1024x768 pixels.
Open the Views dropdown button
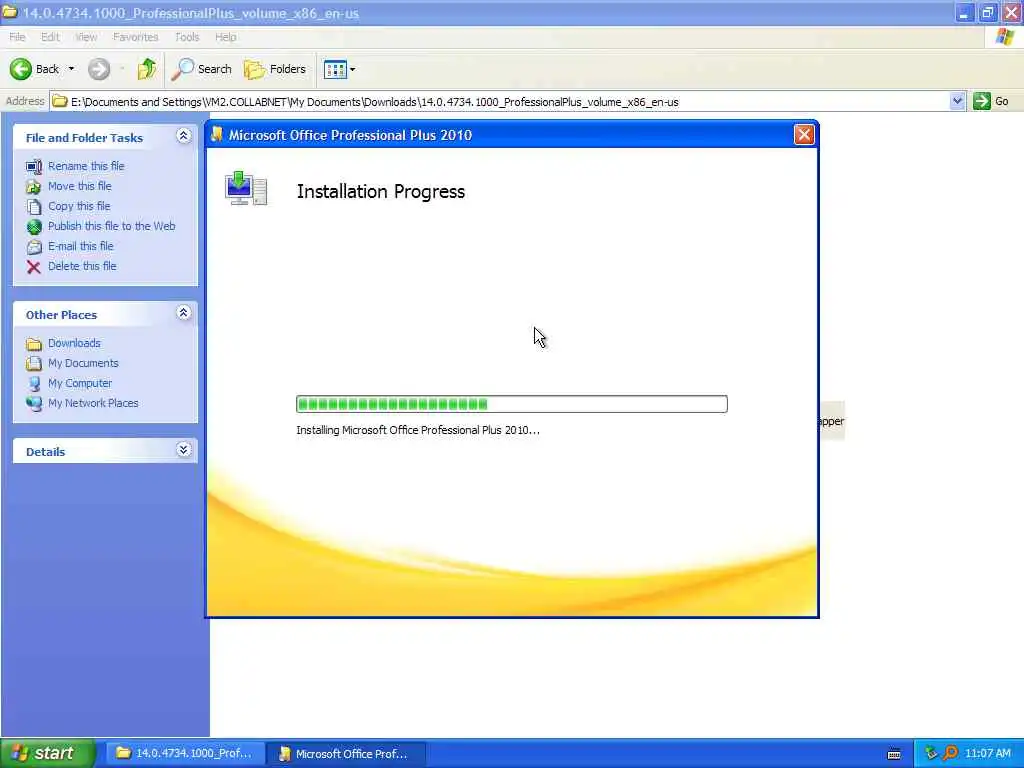340,69
